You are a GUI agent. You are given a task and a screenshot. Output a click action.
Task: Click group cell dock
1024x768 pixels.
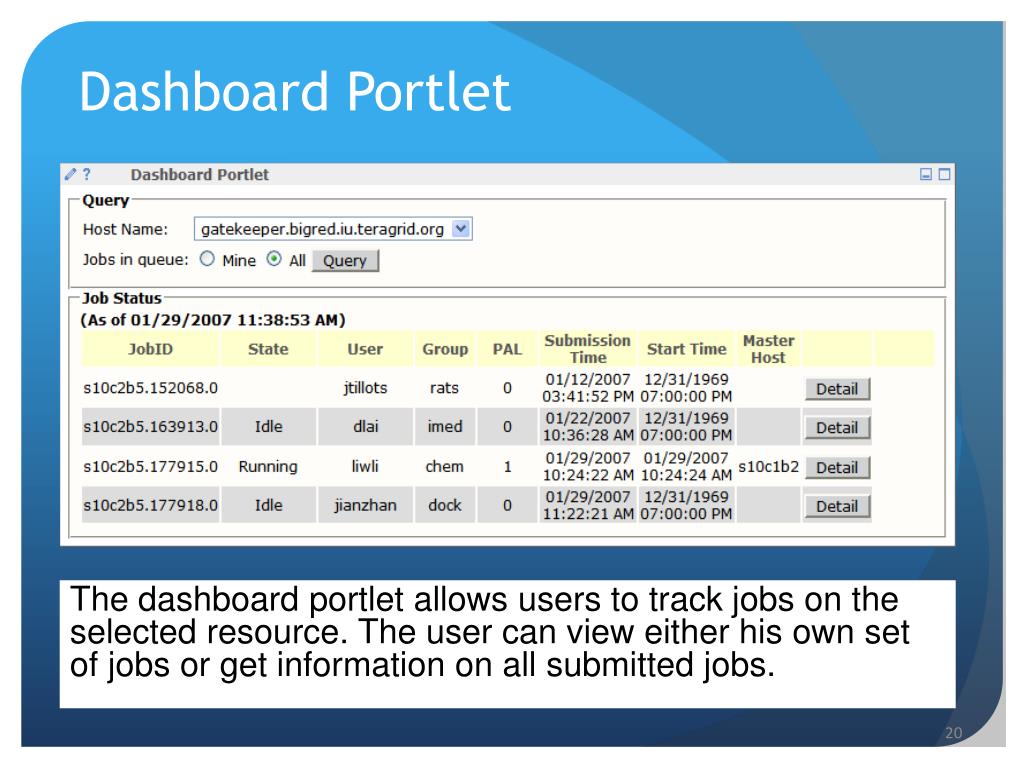tap(445, 505)
